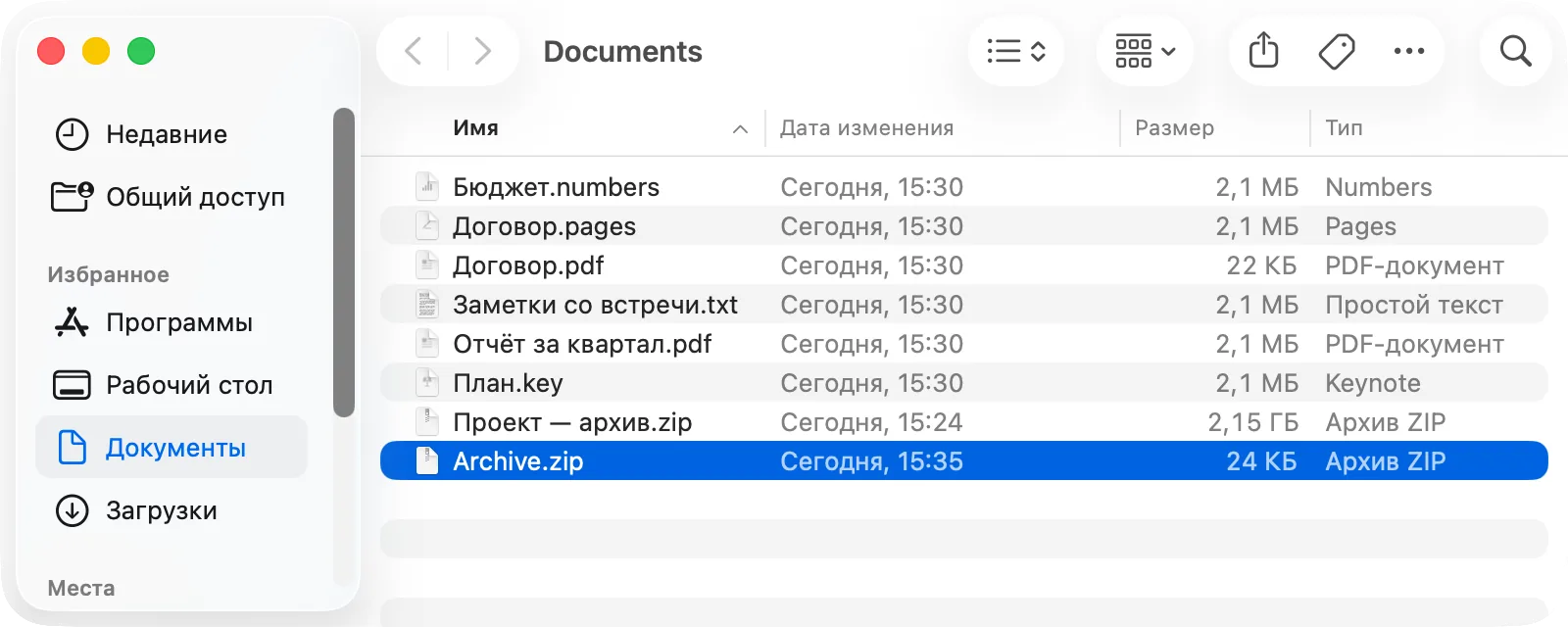Click the Сегодня, 15:24 date cell
The image size is (1568, 627).
[871, 422]
